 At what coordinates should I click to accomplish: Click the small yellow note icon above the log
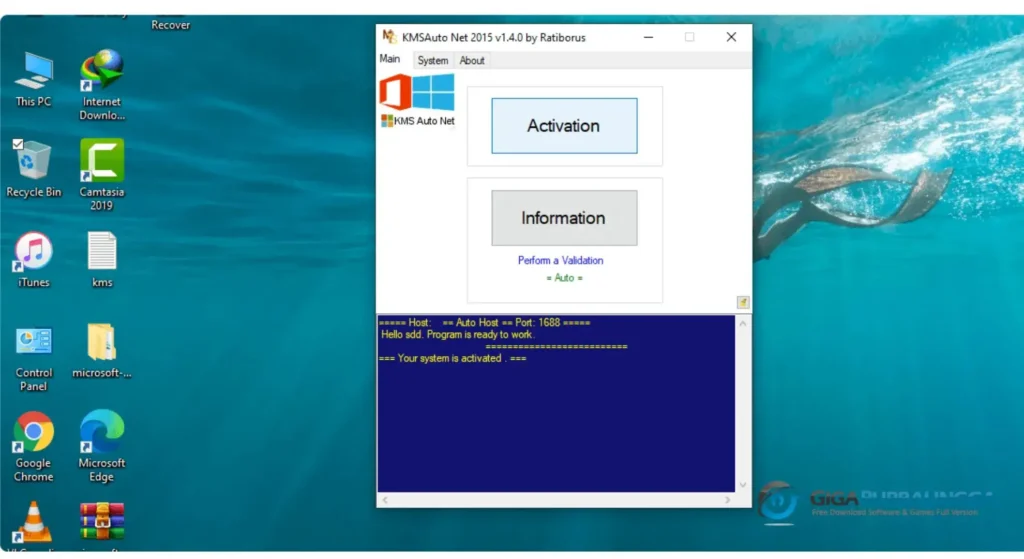[743, 302]
